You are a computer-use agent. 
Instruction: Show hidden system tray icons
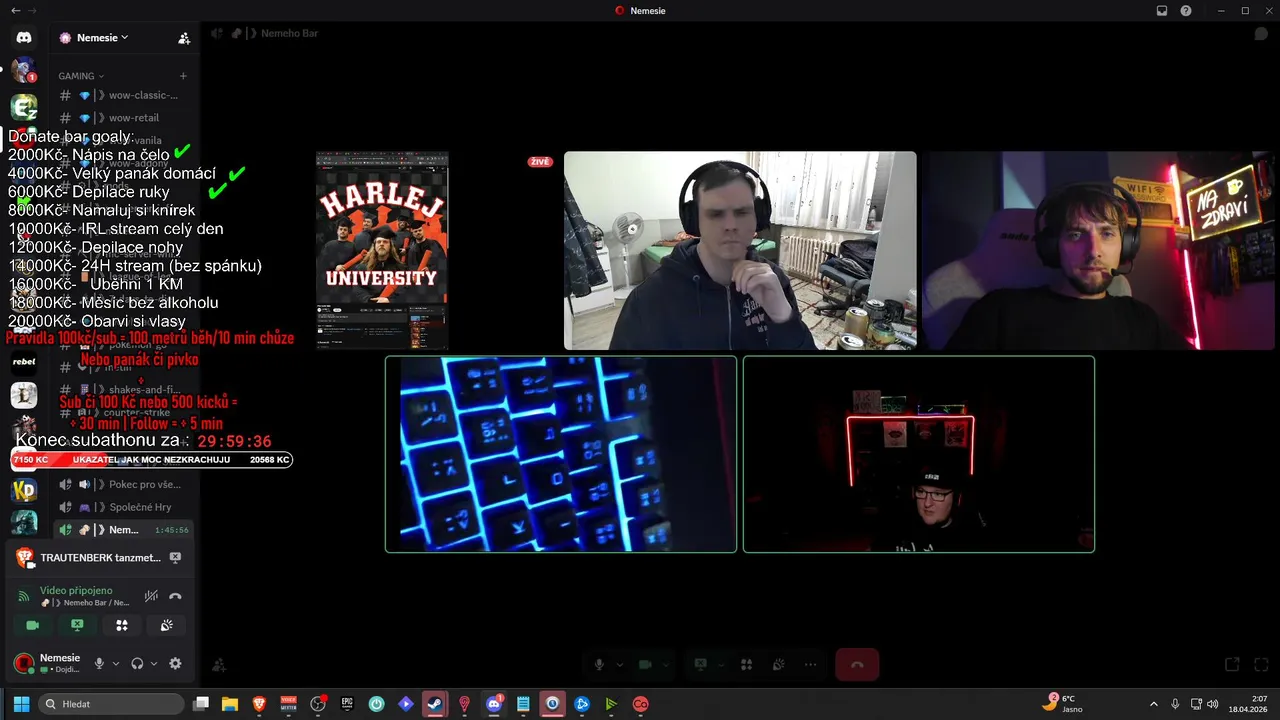point(1153,704)
